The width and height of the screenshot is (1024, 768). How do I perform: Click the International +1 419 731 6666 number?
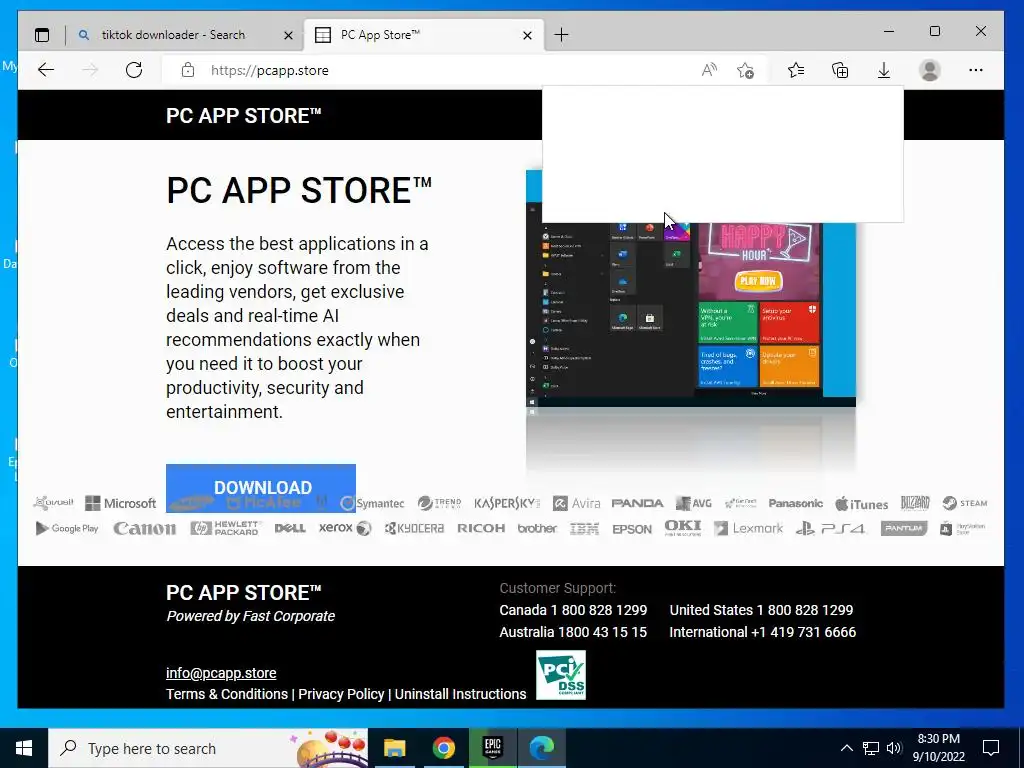tap(762, 632)
